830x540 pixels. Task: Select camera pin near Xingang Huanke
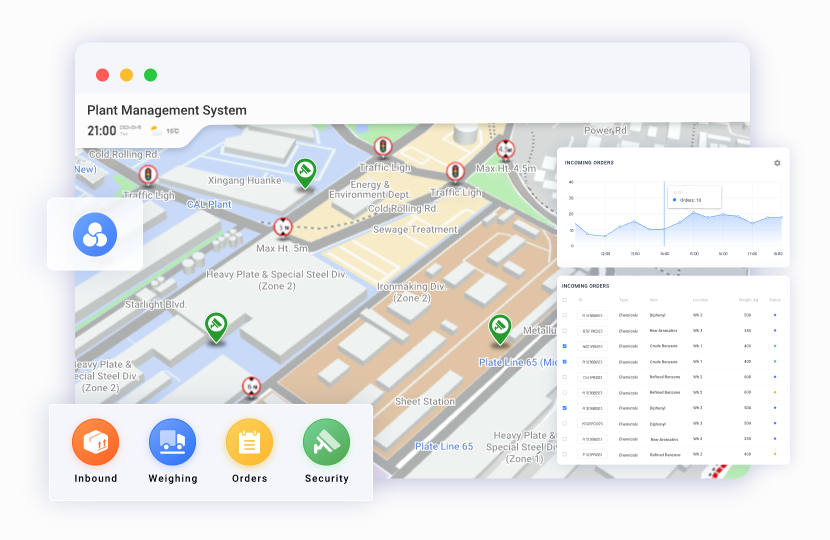coord(305,172)
